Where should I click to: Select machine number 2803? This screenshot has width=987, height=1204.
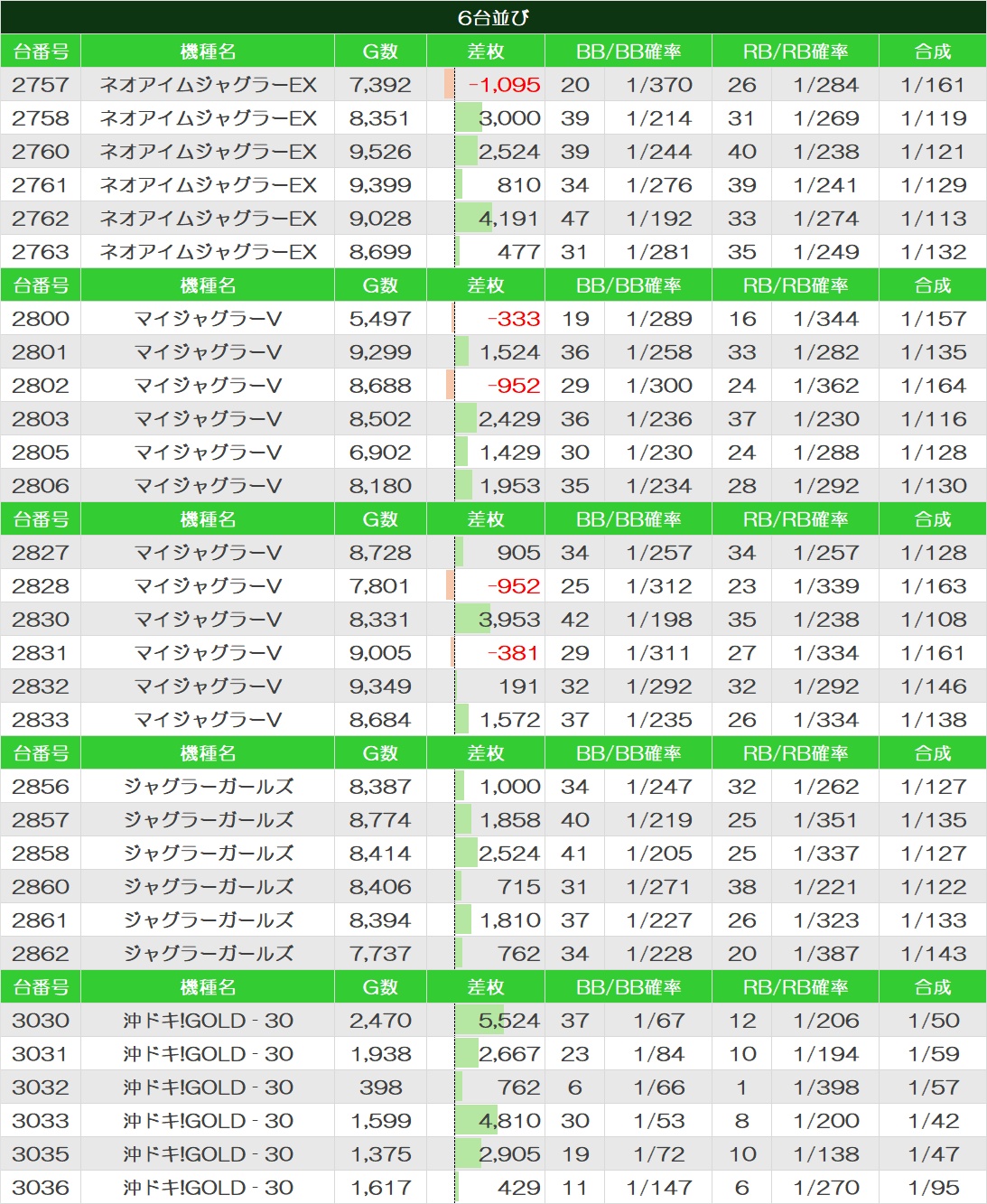41,419
